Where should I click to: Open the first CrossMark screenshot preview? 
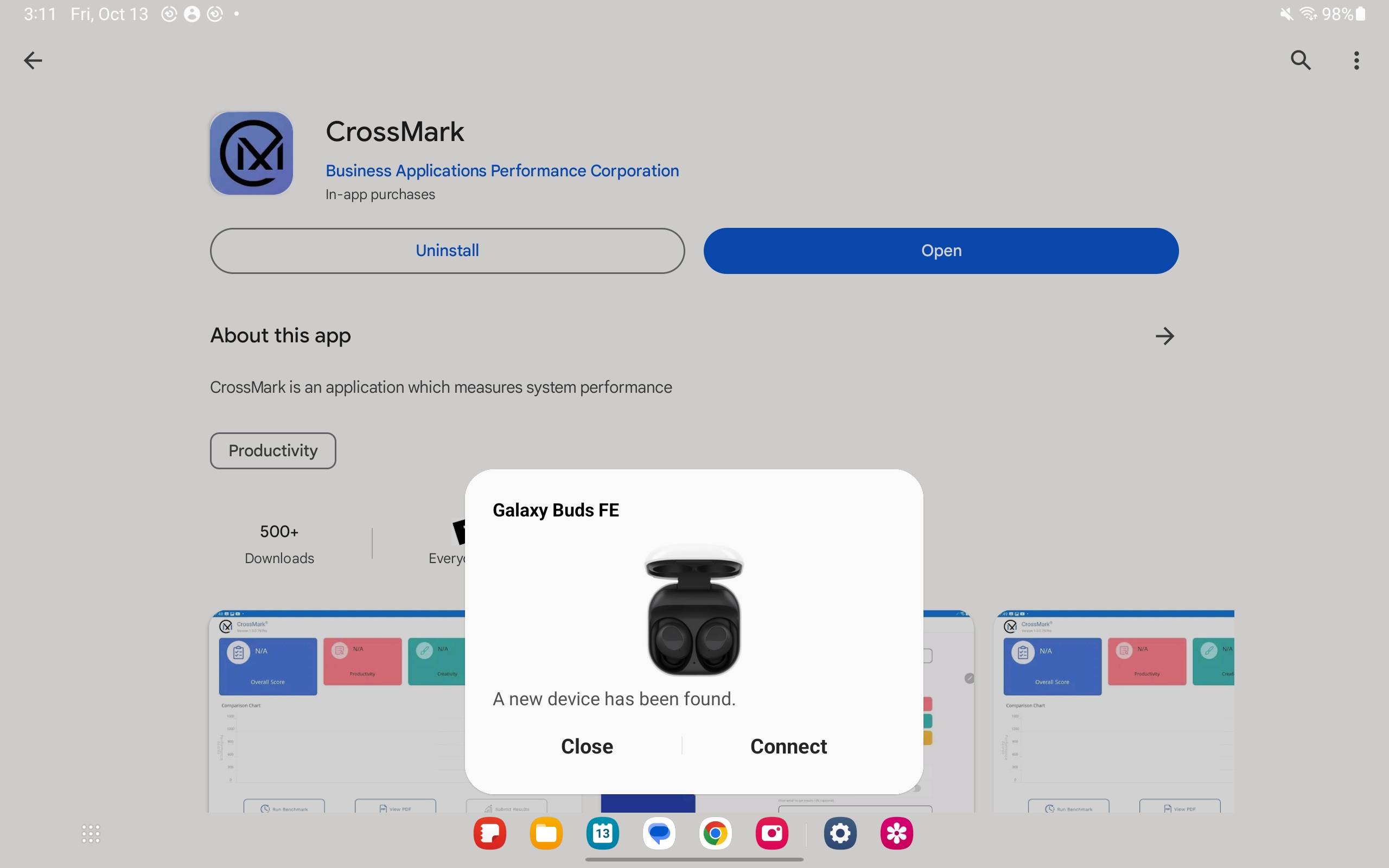tap(337, 711)
